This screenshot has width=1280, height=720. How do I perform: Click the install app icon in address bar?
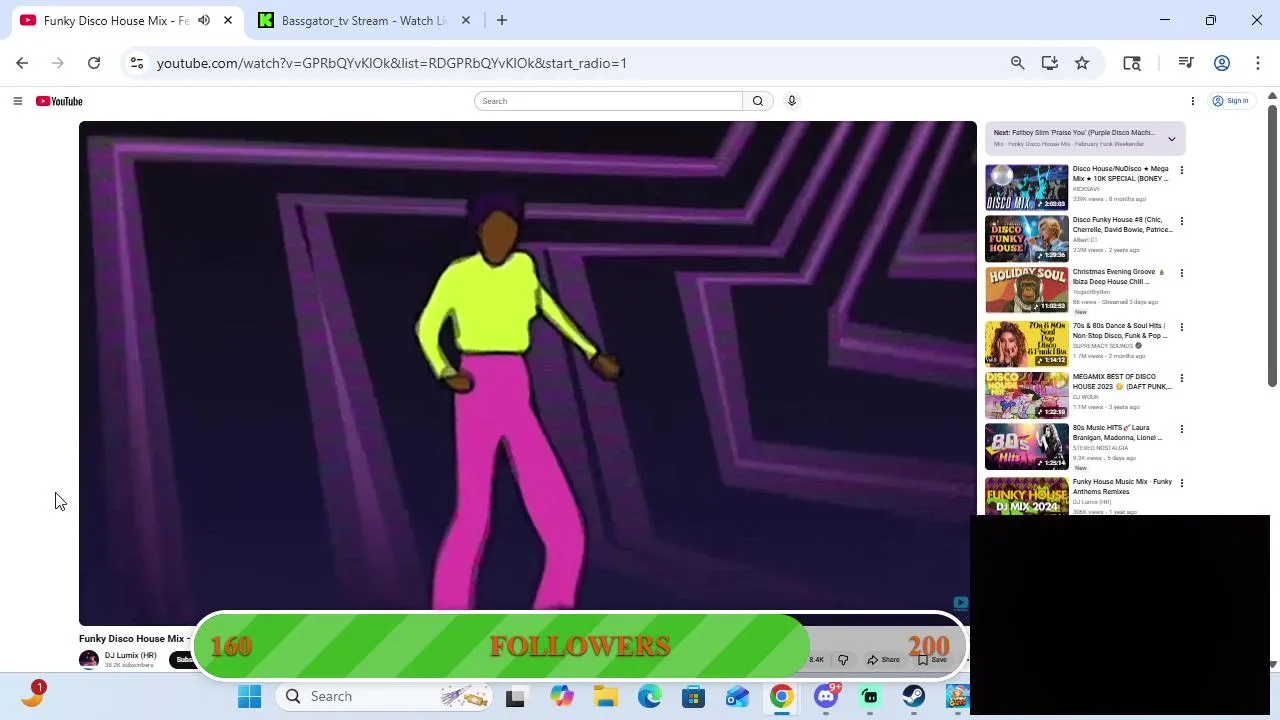click(x=1050, y=63)
